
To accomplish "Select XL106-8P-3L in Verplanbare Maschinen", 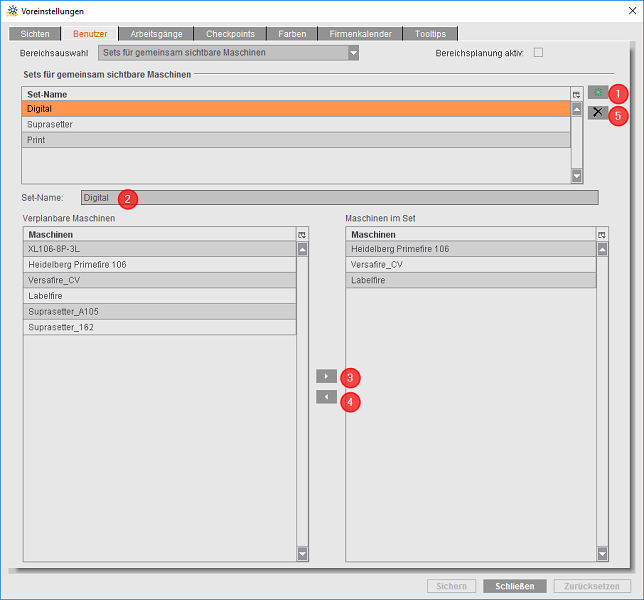I will (160, 249).
